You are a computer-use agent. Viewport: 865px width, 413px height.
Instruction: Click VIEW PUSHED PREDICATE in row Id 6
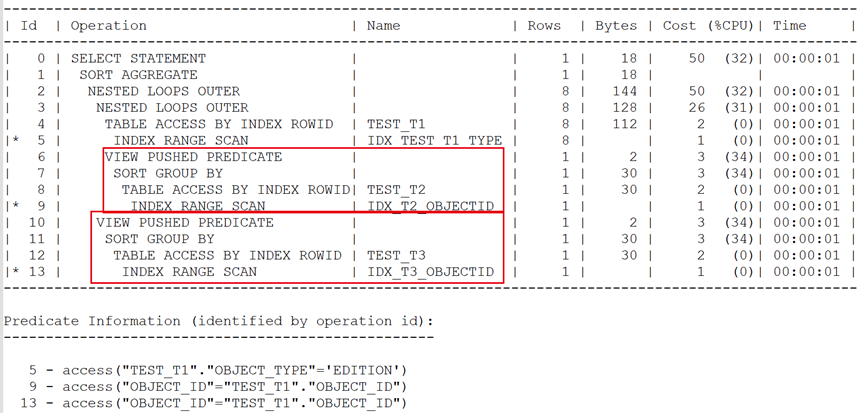click(x=193, y=157)
